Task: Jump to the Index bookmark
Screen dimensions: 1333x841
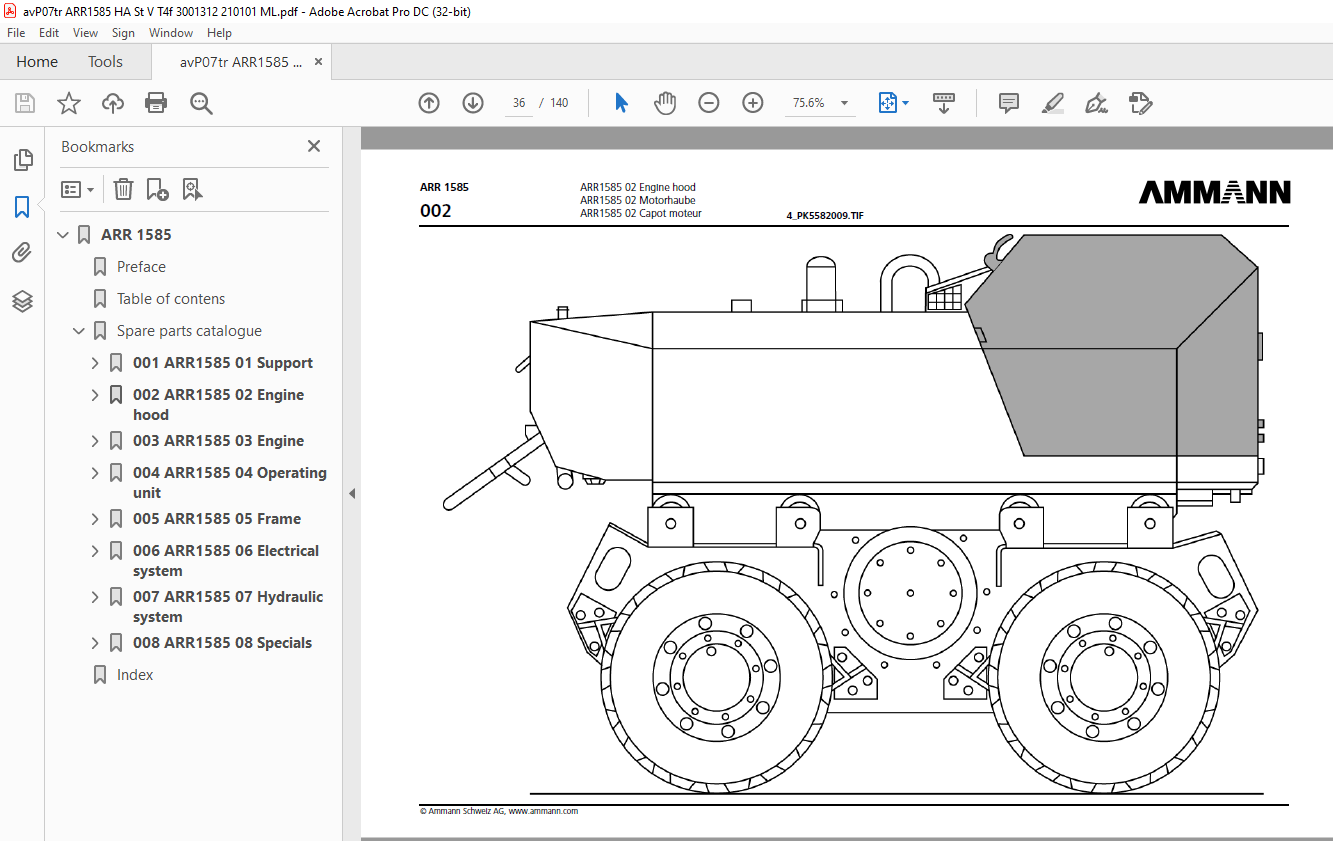Action: click(135, 675)
